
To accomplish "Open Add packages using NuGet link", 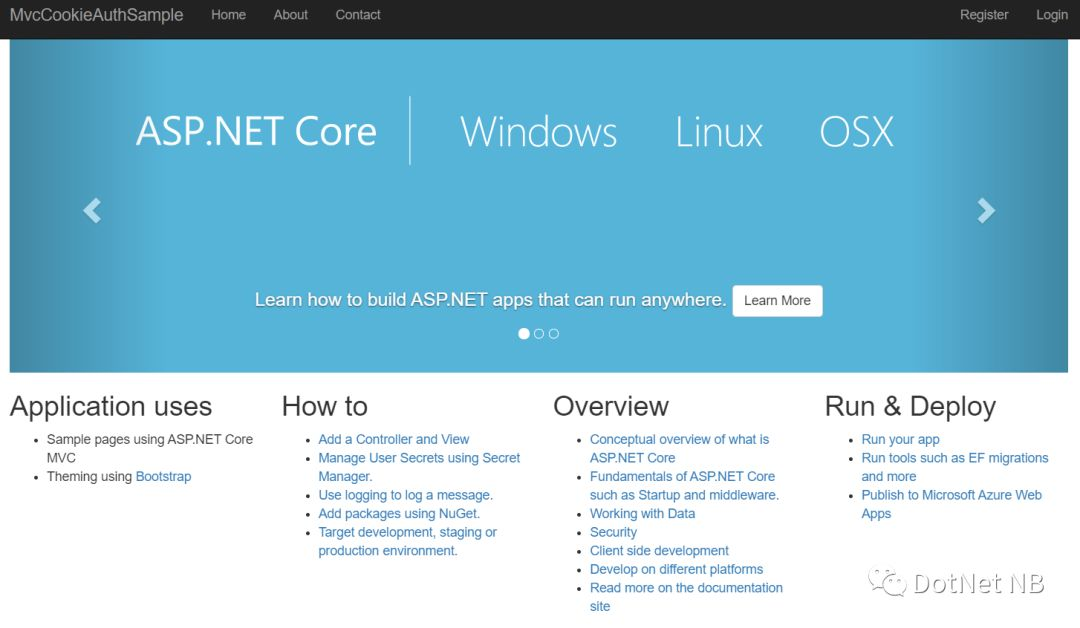I will (399, 514).
